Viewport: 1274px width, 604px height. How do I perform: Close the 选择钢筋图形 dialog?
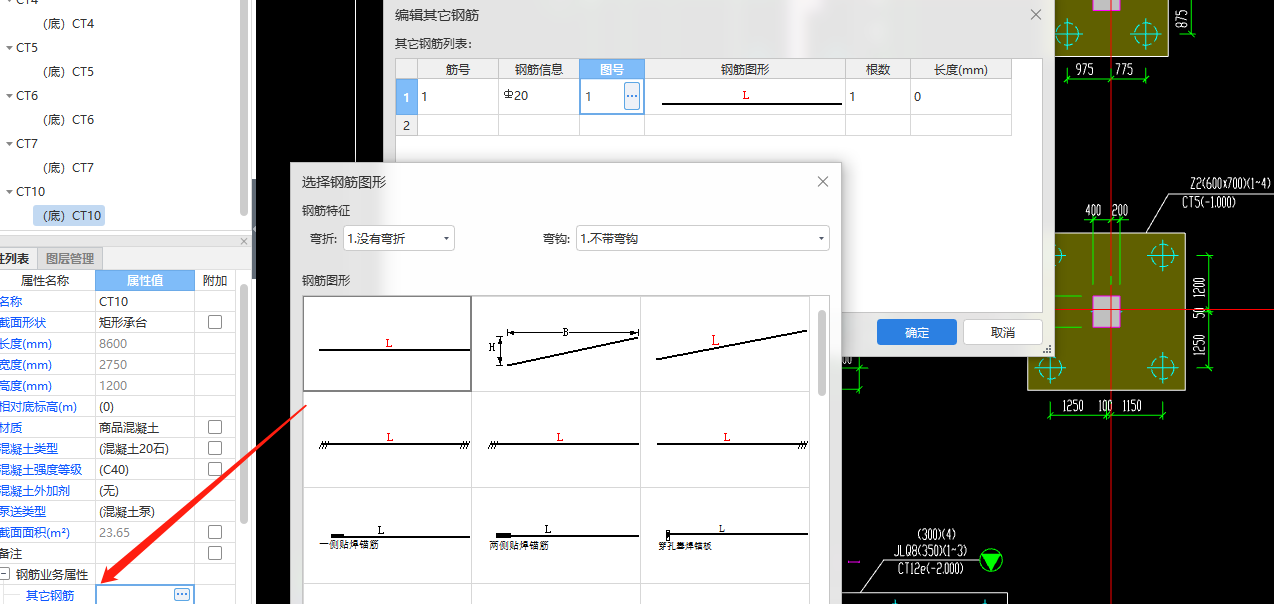tap(823, 181)
